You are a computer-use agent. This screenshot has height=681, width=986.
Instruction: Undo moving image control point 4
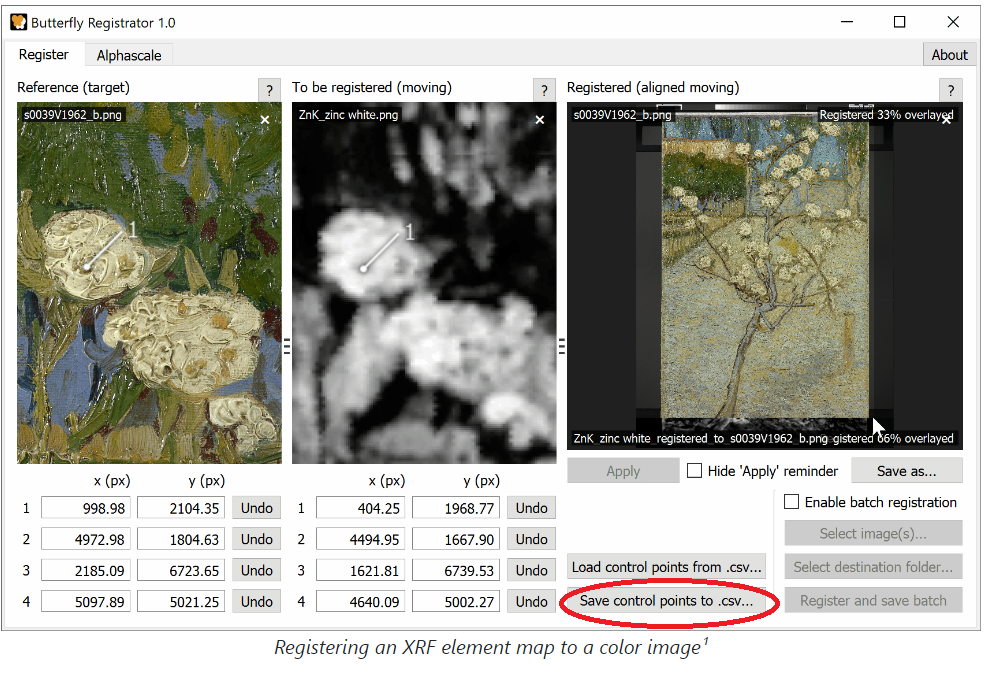point(531,602)
